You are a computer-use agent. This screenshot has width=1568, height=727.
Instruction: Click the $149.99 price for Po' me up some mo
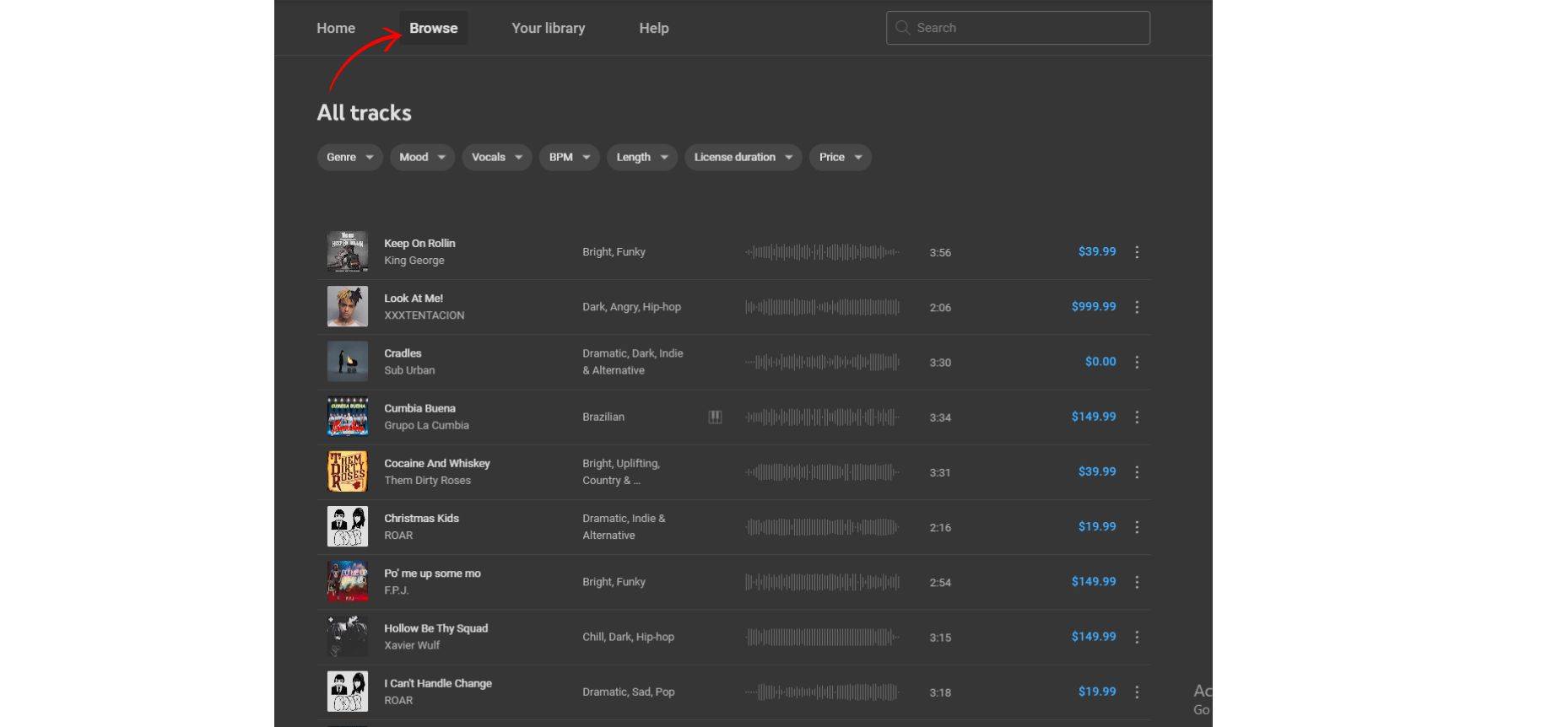coord(1094,581)
